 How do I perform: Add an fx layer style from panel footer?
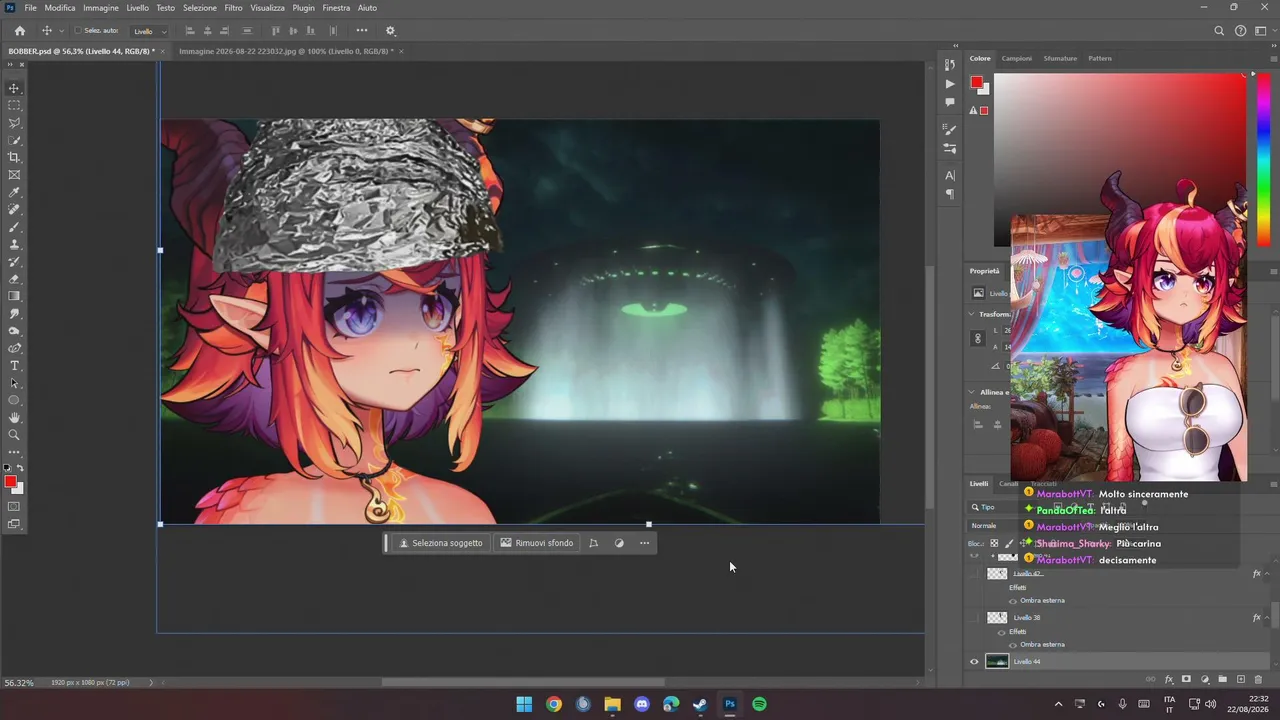pyautogui.click(x=1168, y=680)
